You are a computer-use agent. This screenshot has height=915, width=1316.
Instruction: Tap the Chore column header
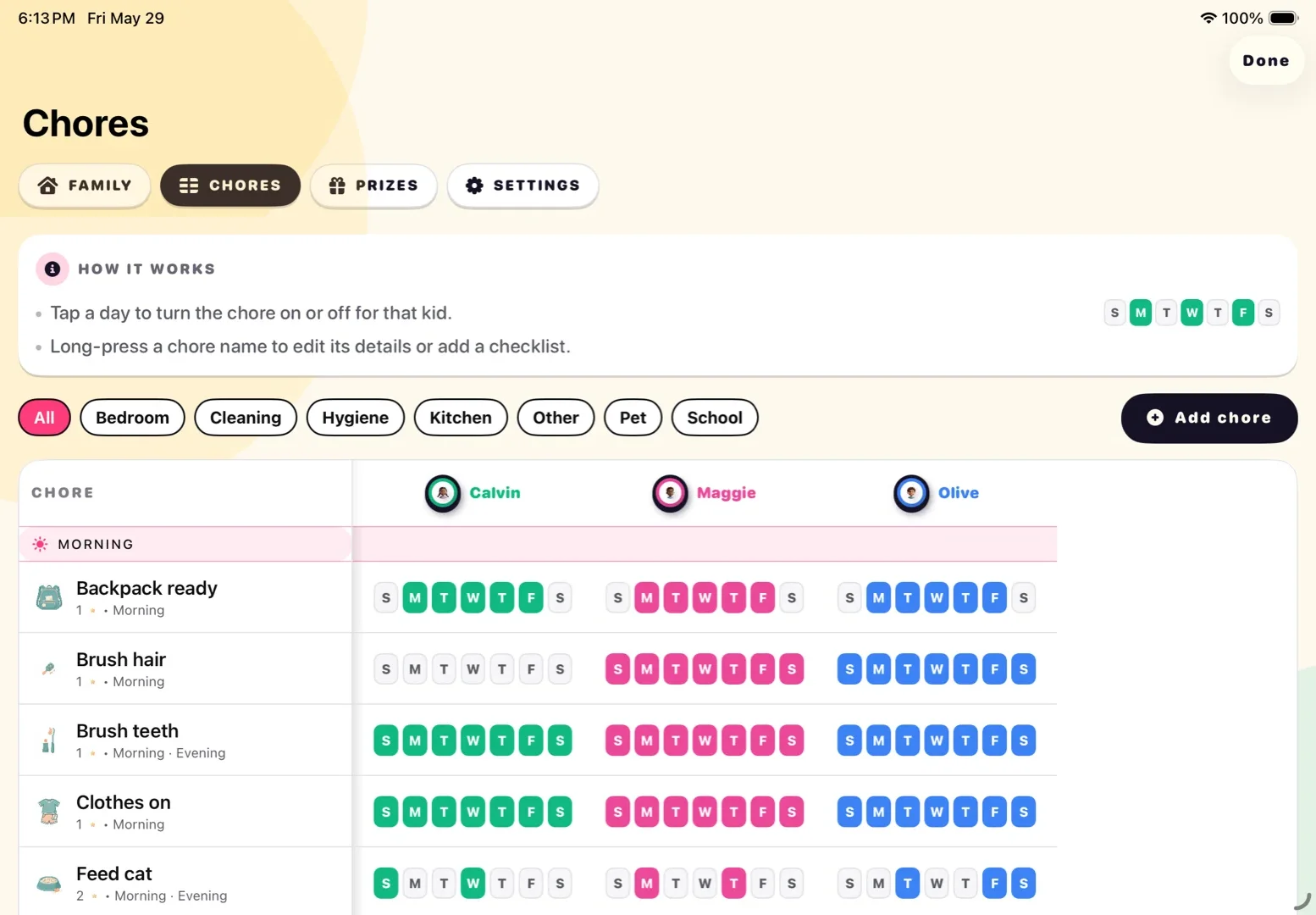click(x=63, y=493)
